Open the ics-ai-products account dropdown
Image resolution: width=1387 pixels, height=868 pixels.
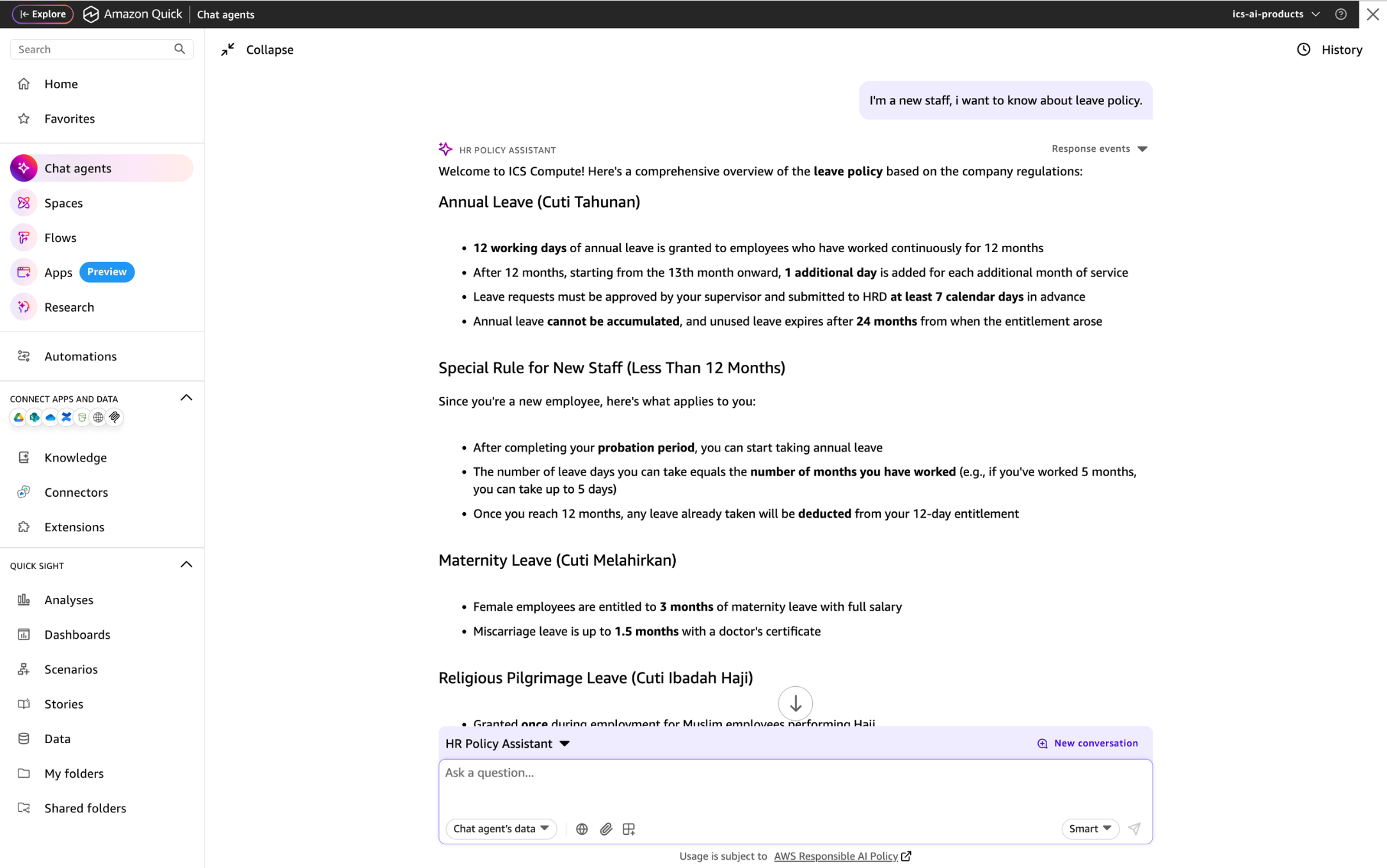[x=1276, y=14]
